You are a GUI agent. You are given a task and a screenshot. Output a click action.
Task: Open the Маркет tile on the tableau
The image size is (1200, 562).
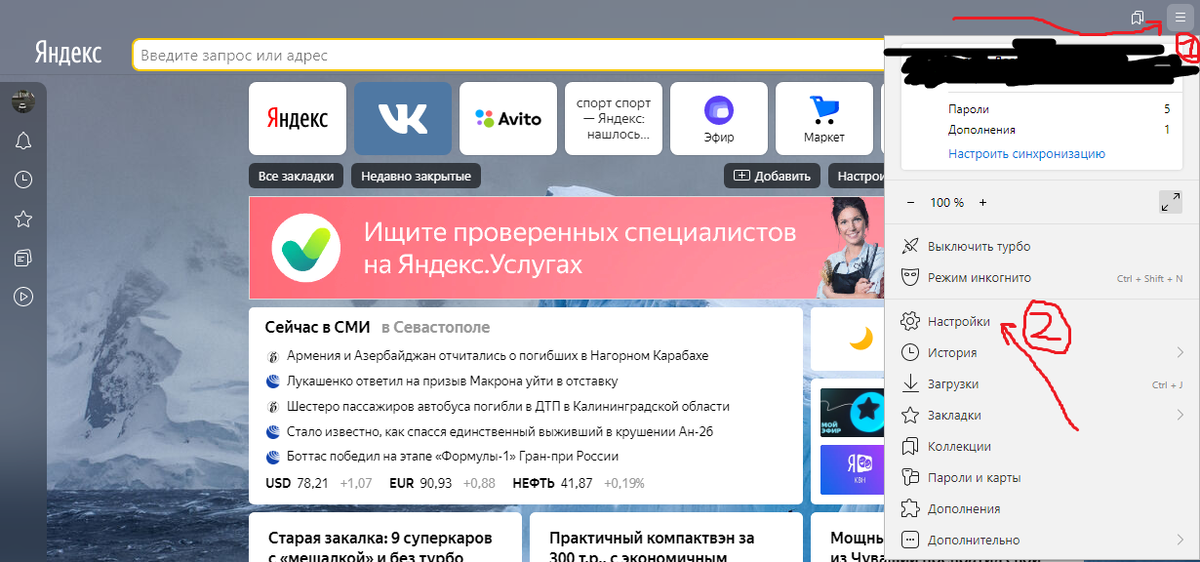(824, 118)
